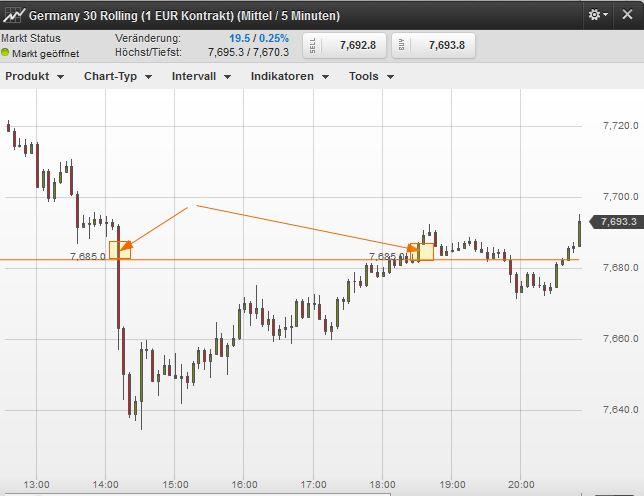Click the dropdown arrow beside the gear icon
Screen dimensions: 644x496
(605, 15)
